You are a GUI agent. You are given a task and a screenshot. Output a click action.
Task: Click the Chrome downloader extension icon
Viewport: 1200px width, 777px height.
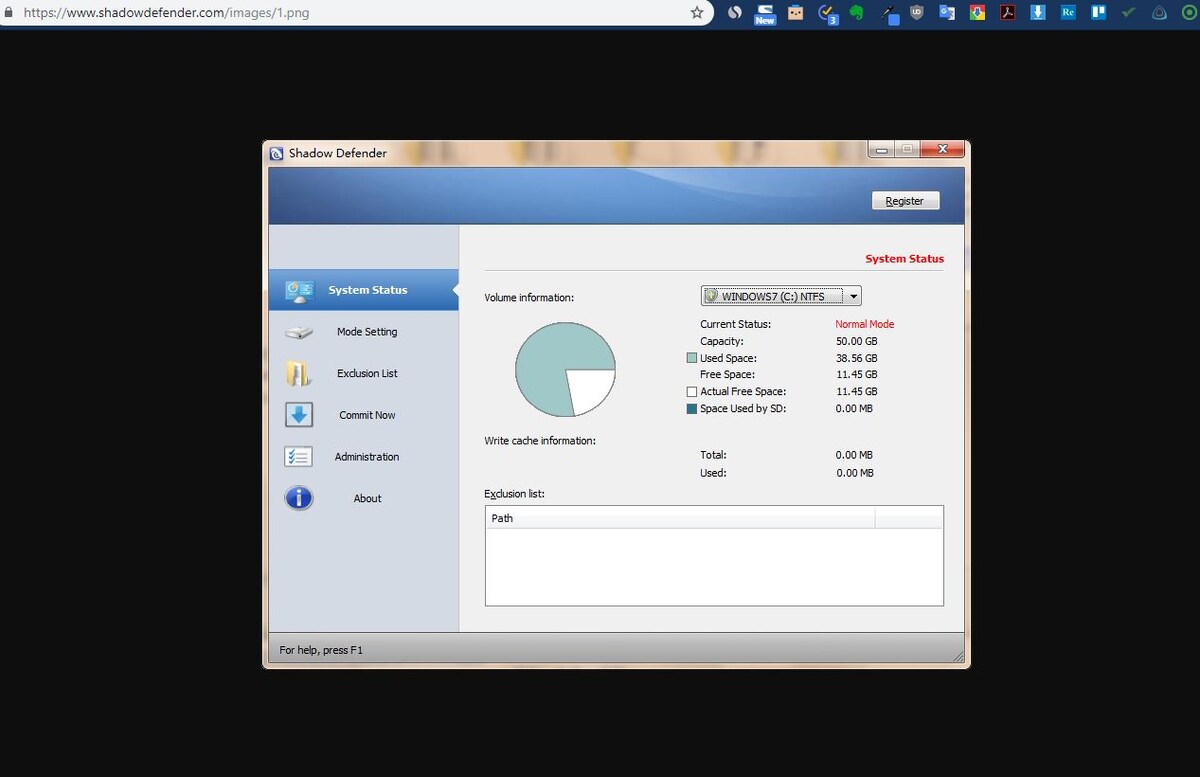(x=977, y=13)
